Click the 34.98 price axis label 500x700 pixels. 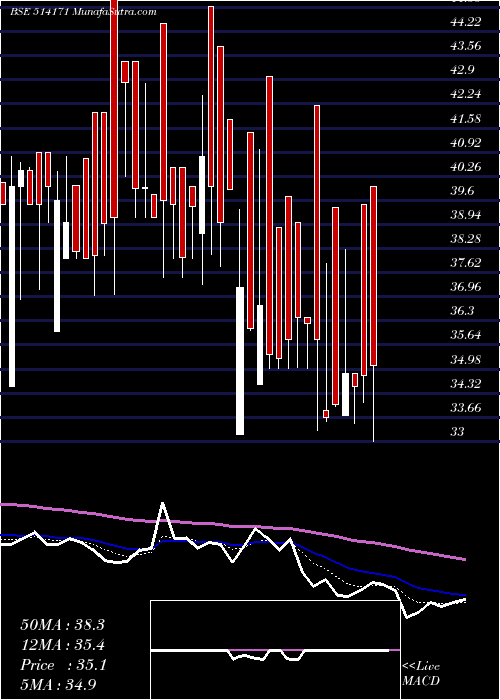point(467,359)
